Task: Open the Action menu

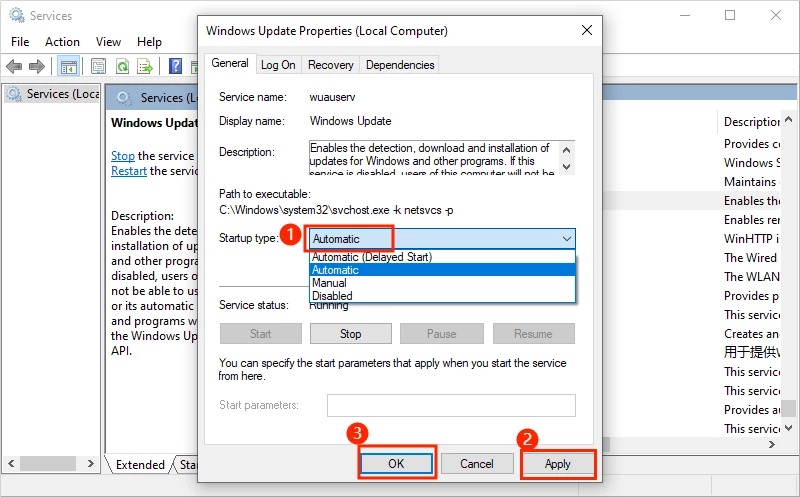Action: pos(62,42)
